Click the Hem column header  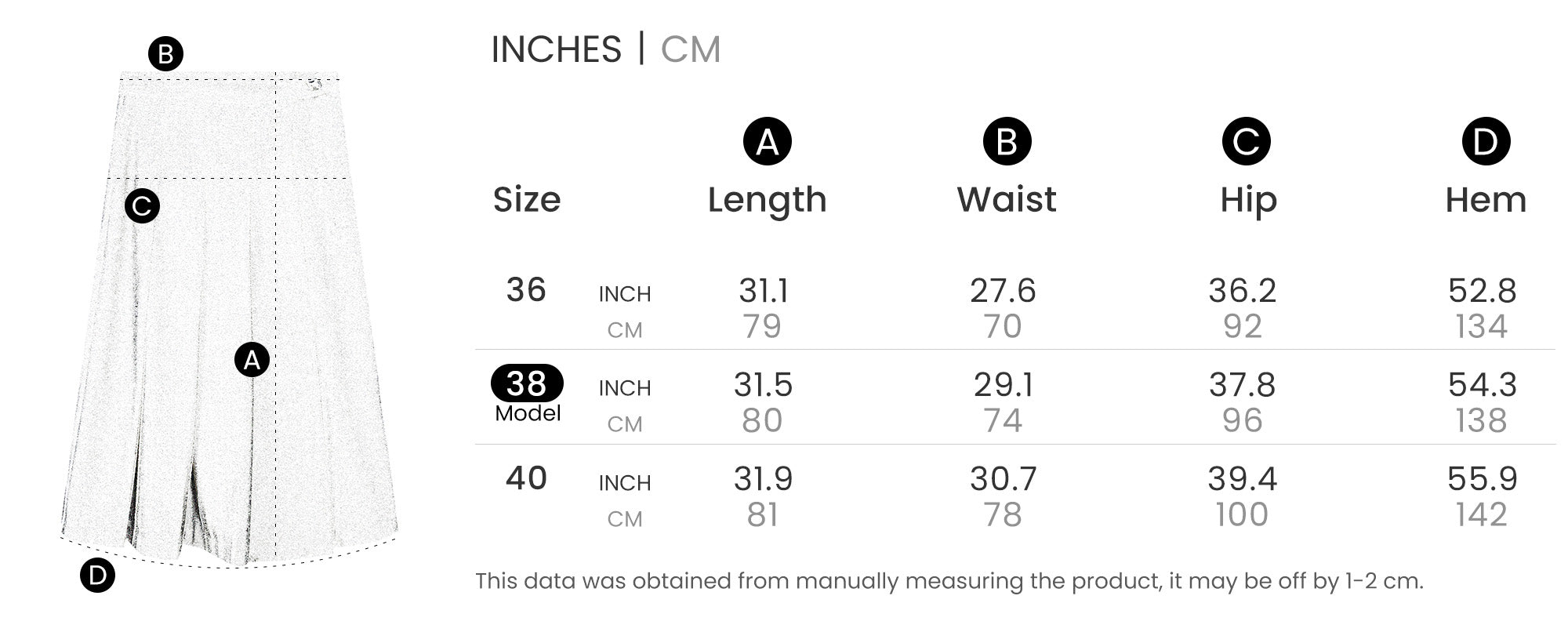[1486, 200]
